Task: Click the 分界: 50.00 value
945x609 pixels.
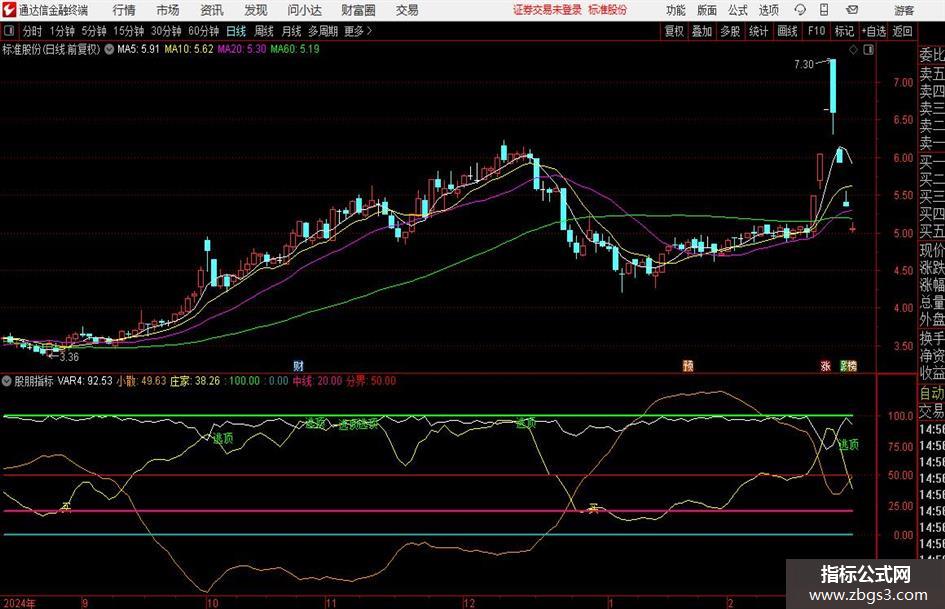Action: (x=371, y=381)
